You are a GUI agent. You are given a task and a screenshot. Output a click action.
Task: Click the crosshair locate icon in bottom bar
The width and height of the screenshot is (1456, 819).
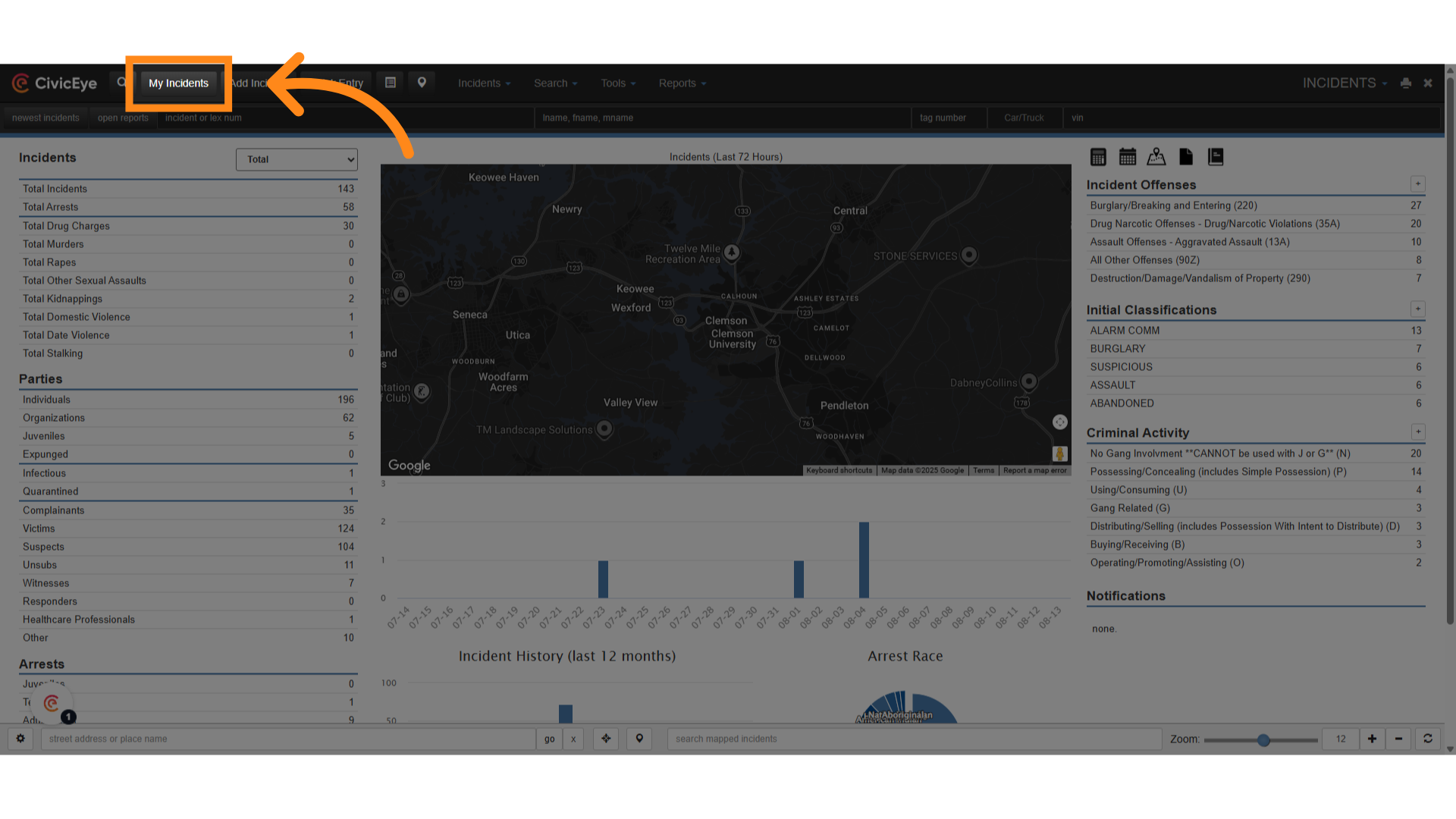point(606,739)
